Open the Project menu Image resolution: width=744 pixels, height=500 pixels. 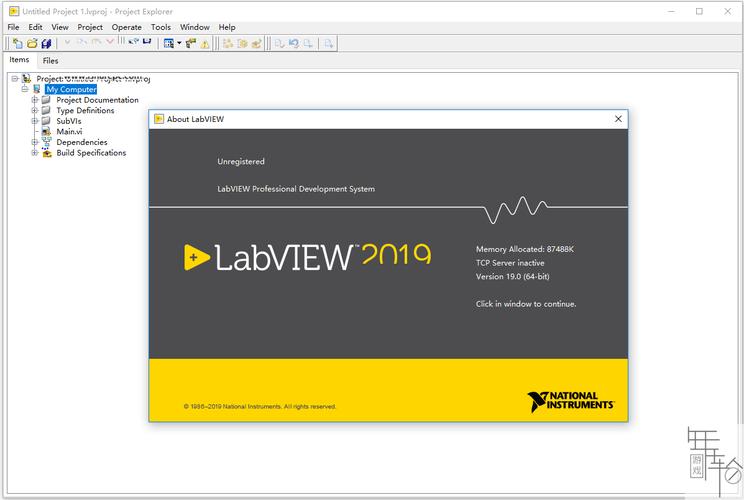[90, 27]
